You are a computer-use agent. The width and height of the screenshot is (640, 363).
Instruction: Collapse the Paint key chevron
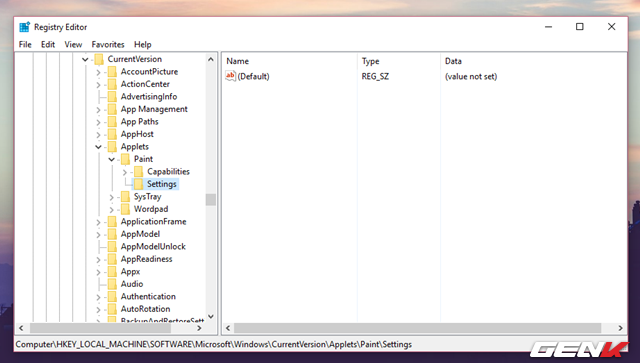tap(111, 159)
